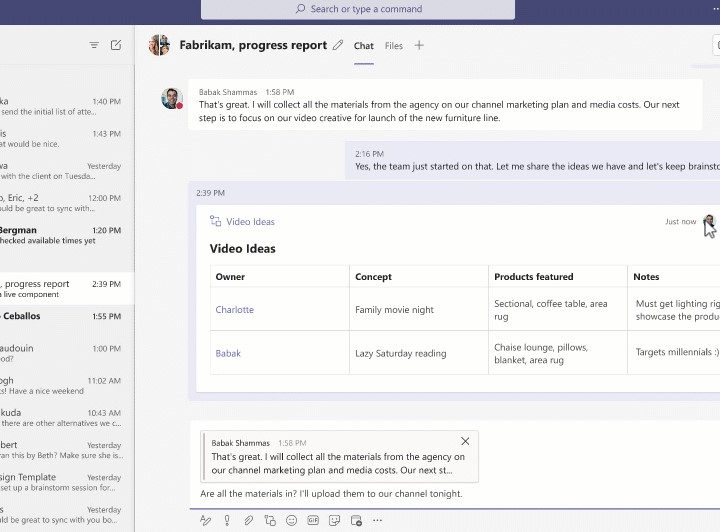Click the Fabrikam, progress report title
Screen dimensions: 720x532
click(253, 45)
